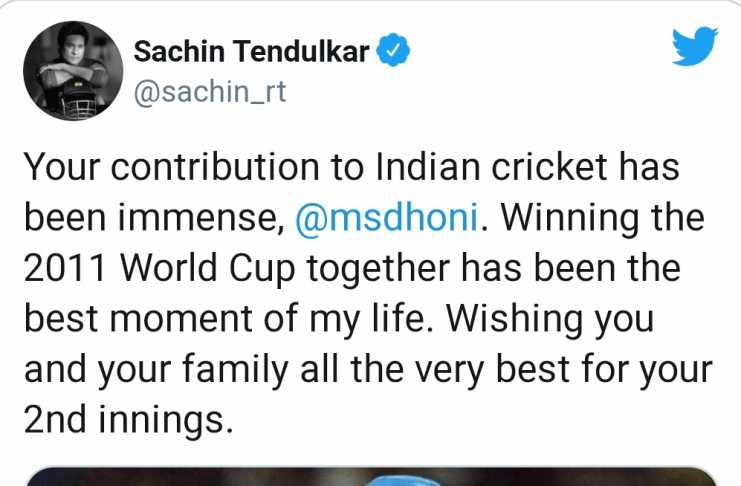Click the Twitter bird logo
This screenshot has height=486, width=741.
pos(695,46)
